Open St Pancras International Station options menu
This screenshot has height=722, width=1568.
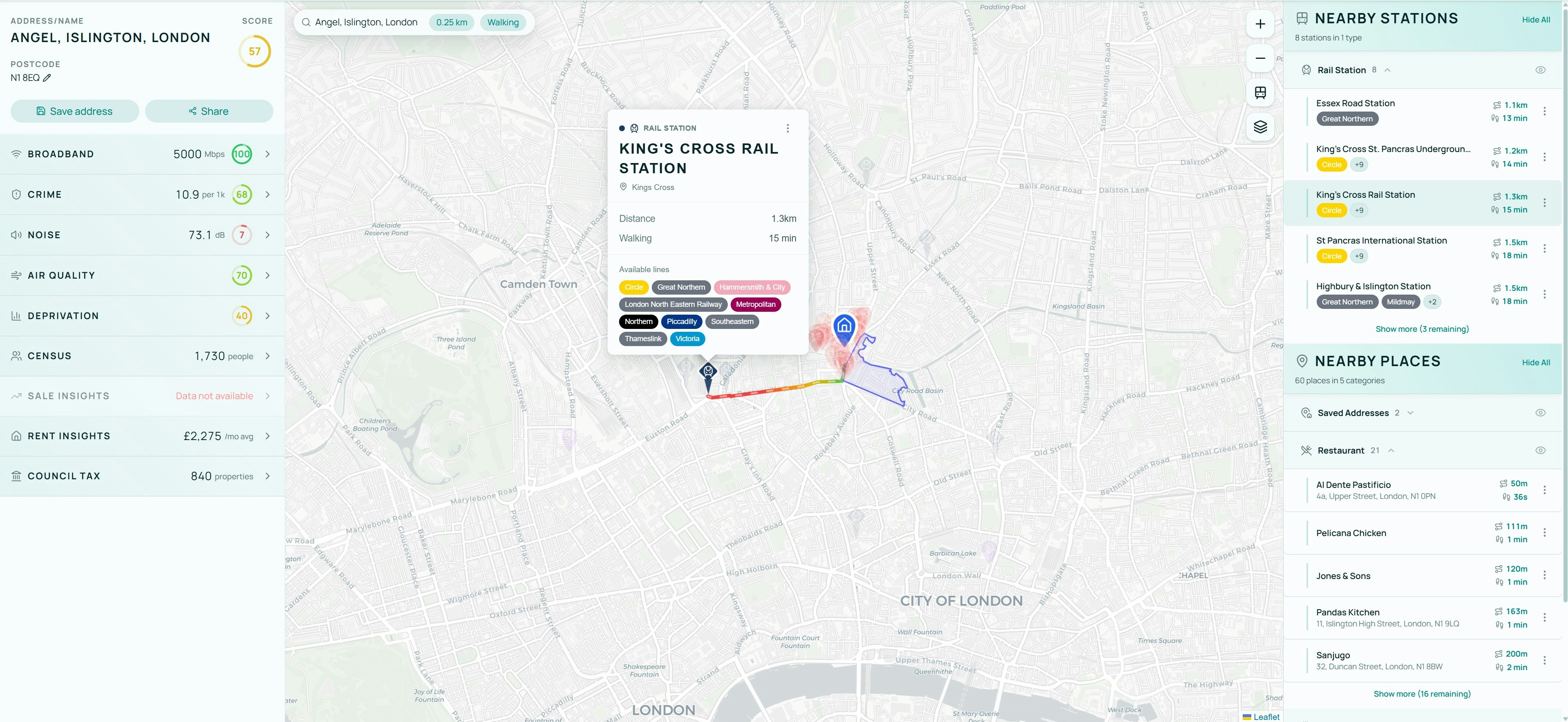[1544, 248]
